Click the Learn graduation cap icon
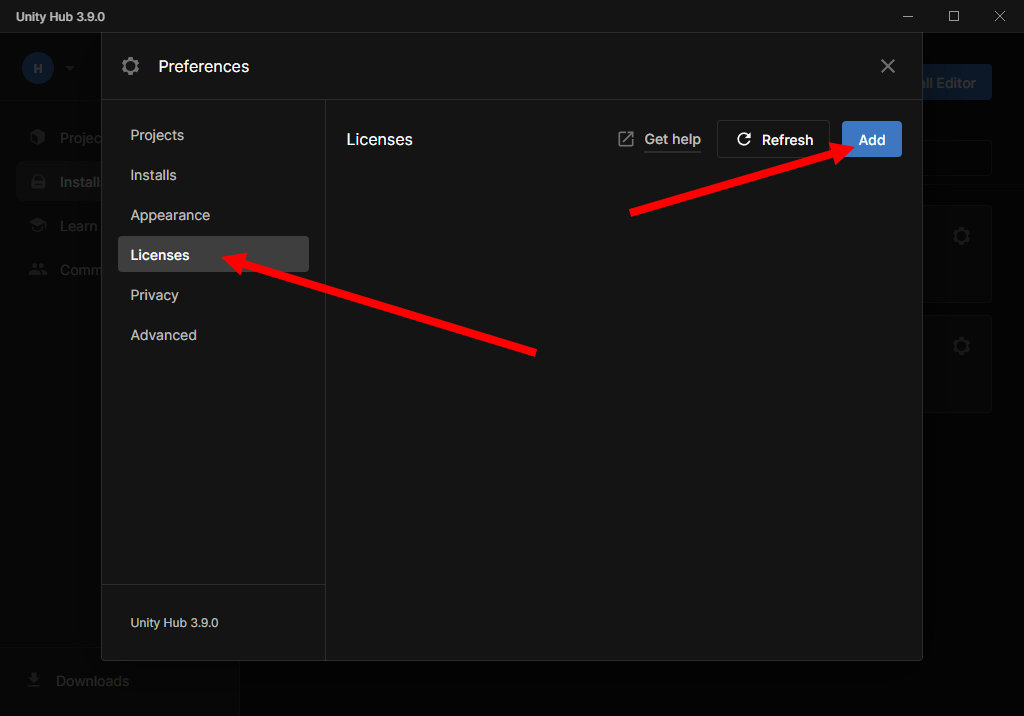The image size is (1024, 716). coord(38,225)
